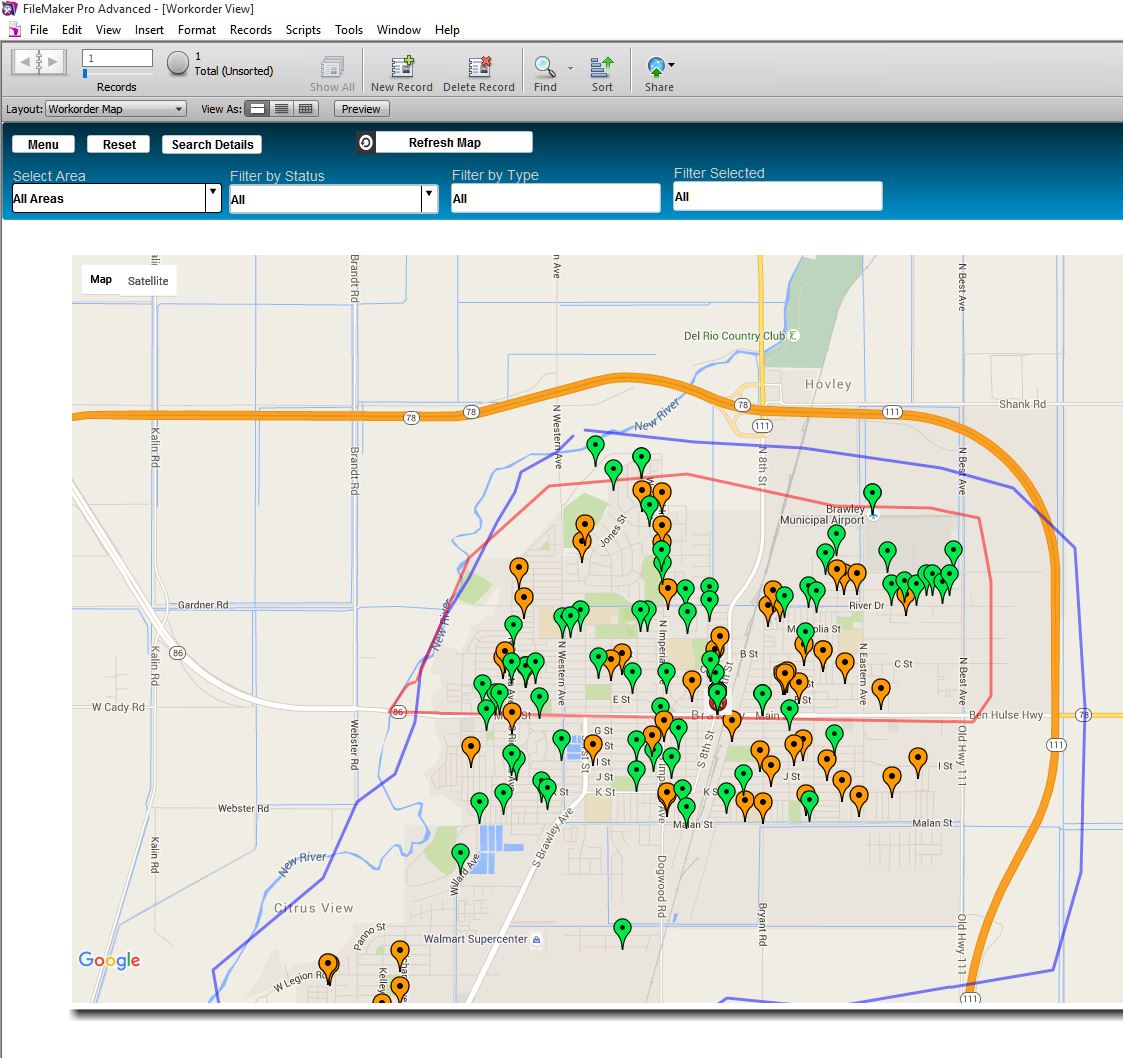Open the Records menu

251,30
